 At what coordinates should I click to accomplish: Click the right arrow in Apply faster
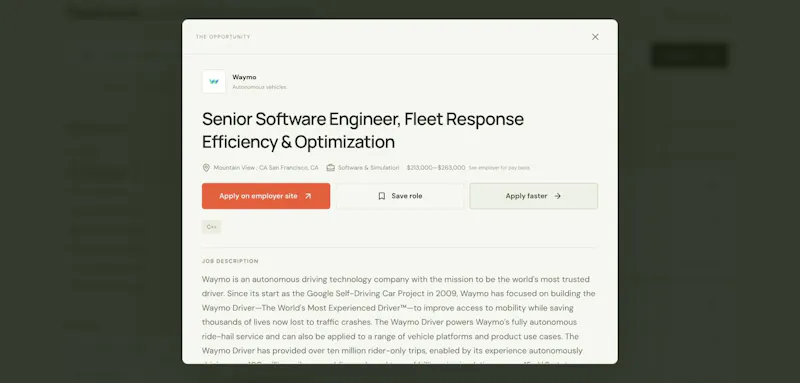(557, 196)
